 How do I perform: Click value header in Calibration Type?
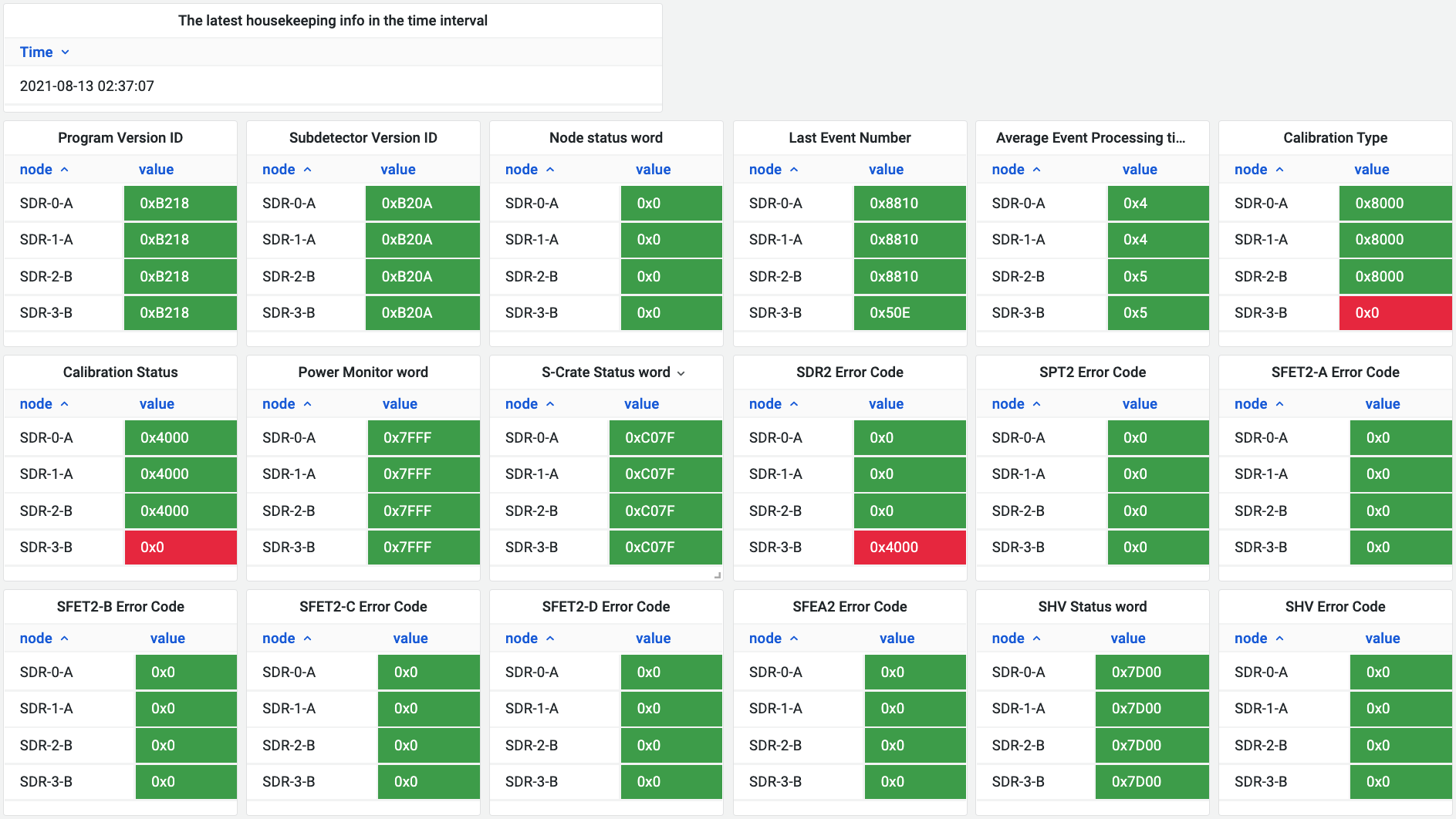[1372, 170]
